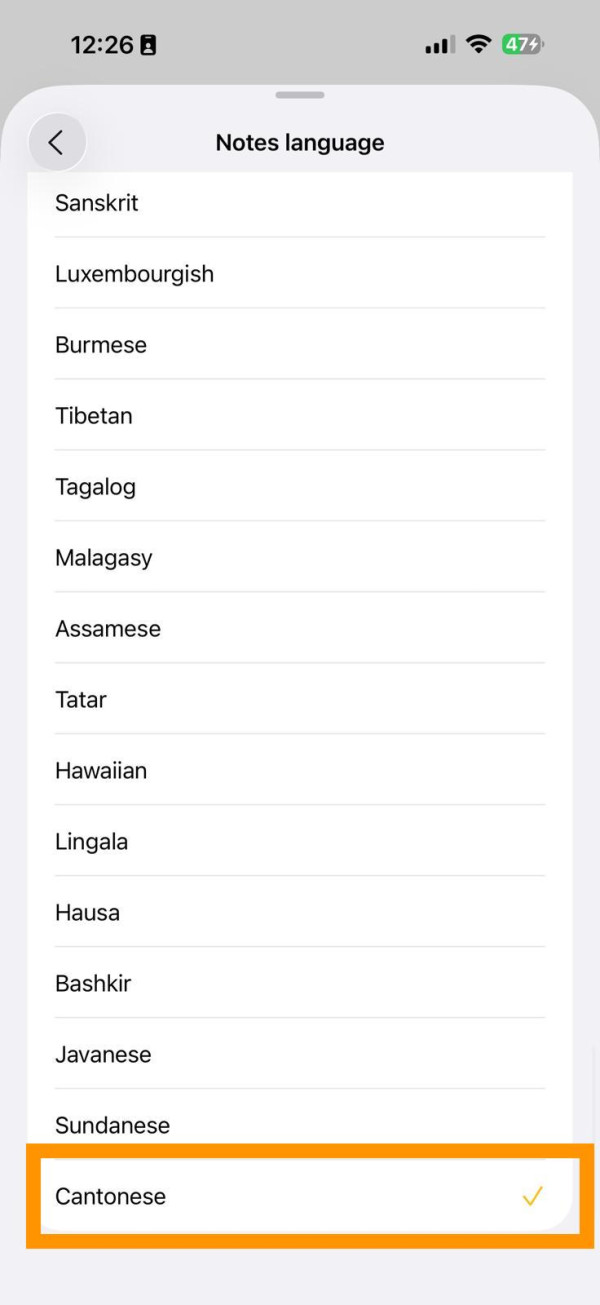Choose Burmese from the language list
600x1305 pixels.
point(300,345)
